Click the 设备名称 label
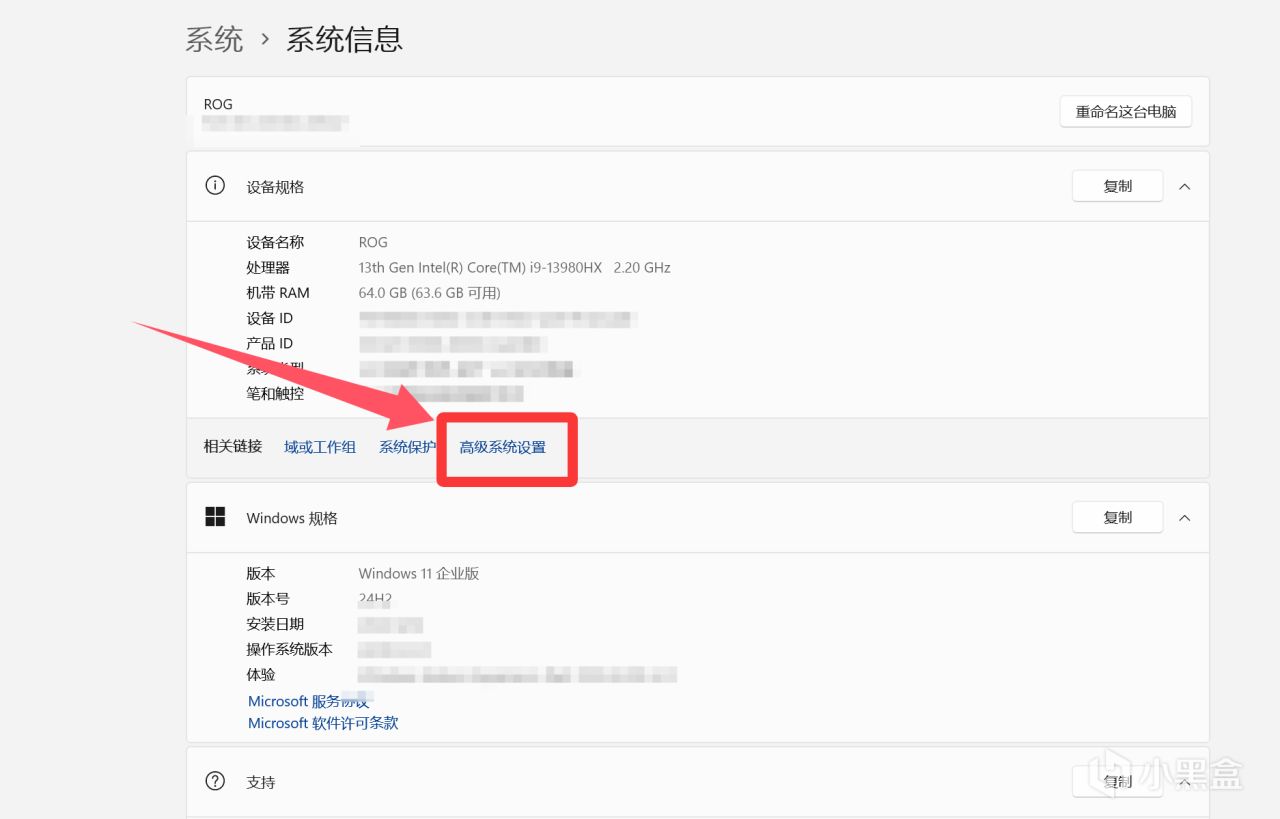The height and width of the screenshot is (819, 1280). pos(275,242)
